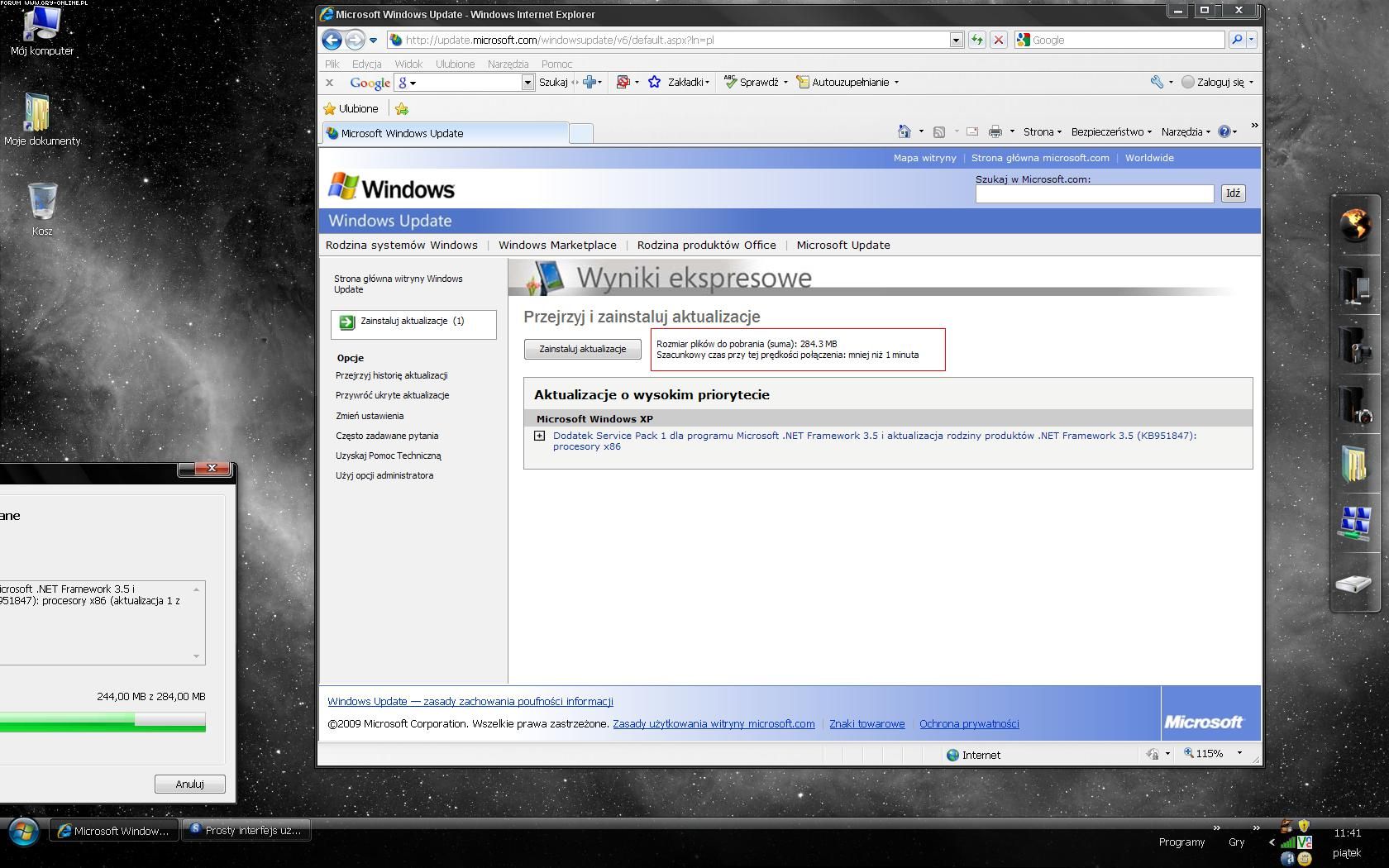This screenshot has width=1389, height=868.
Task: Add to favorites bar star-arrow icon
Action: [x=402, y=108]
